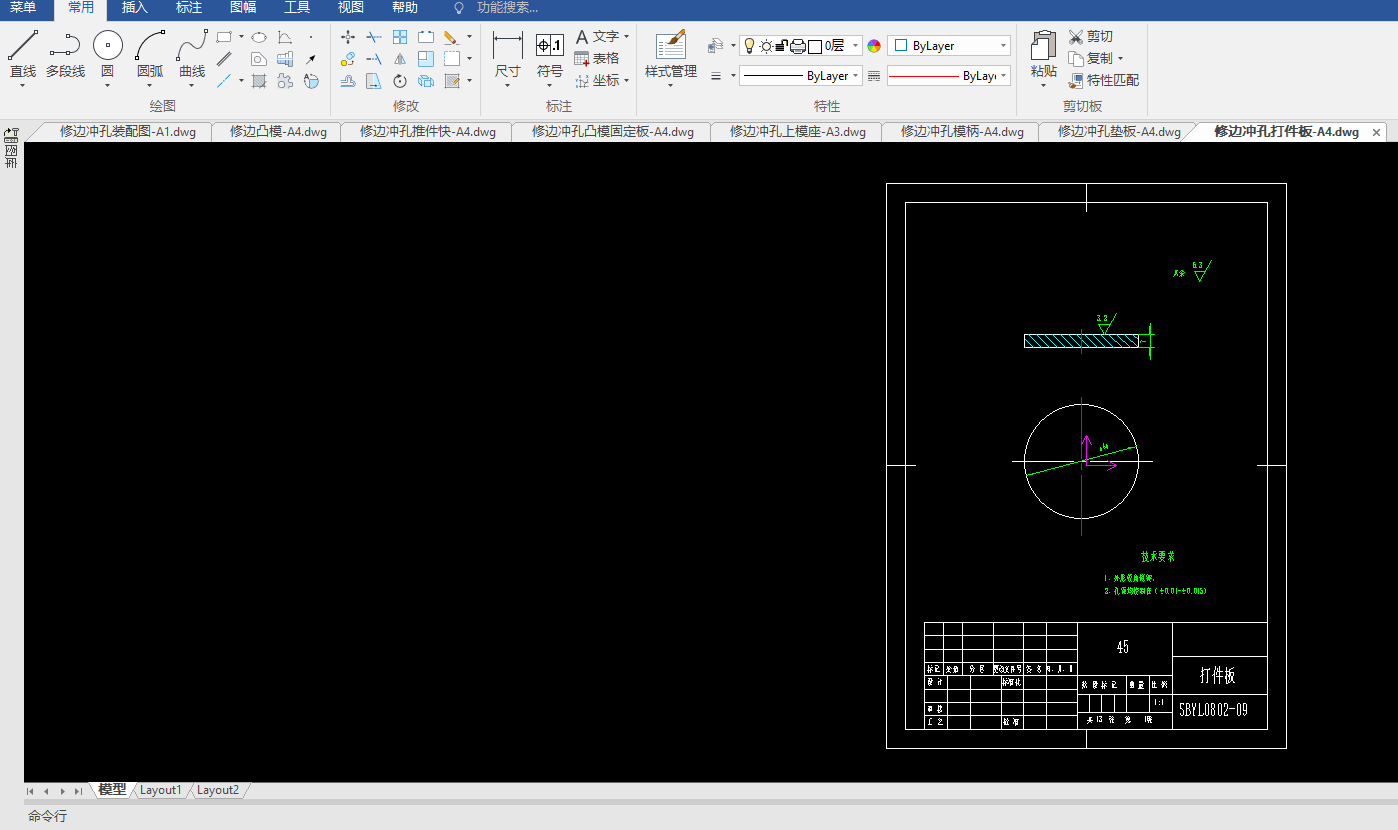
Task: Select the 圆 (Circle) drawing tool
Action: pyautogui.click(x=107, y=46)
